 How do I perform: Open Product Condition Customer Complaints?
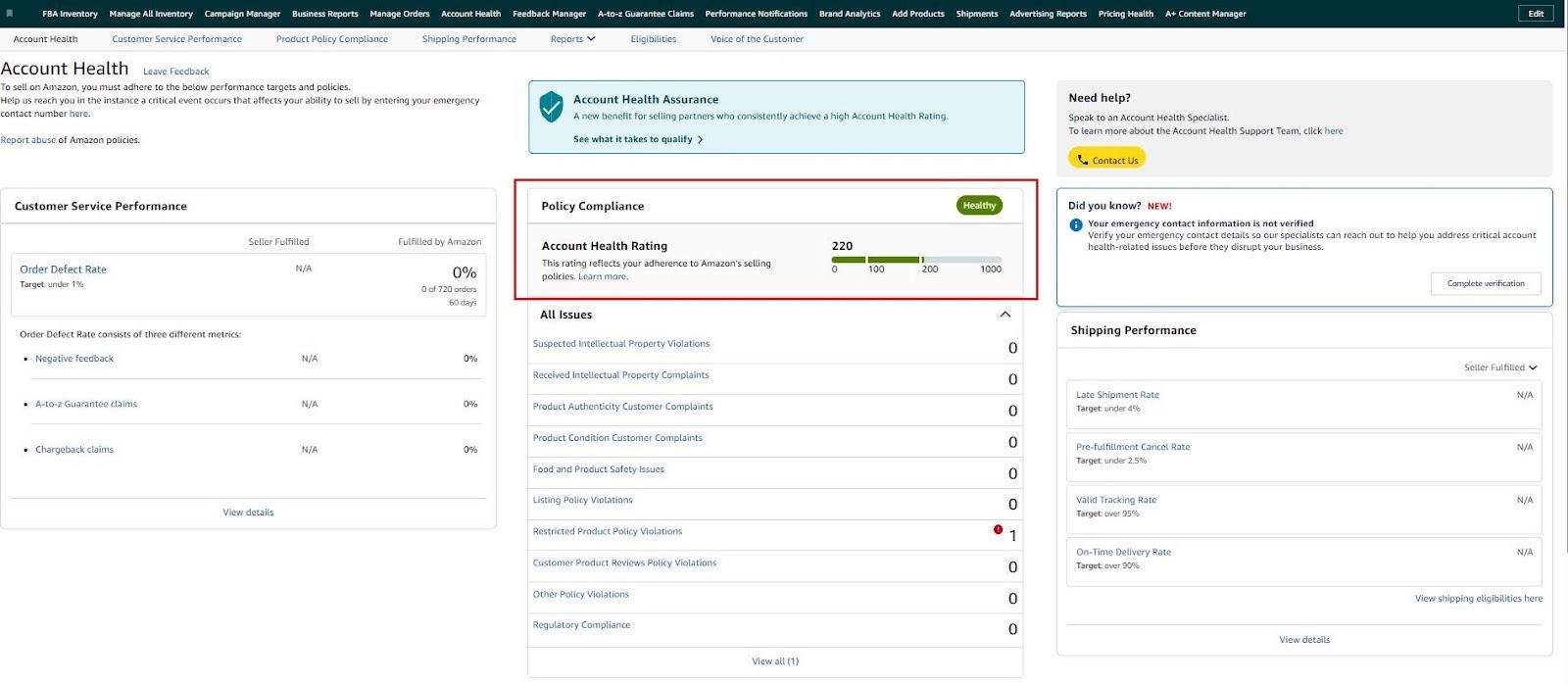pyautogui.click(x=617, y=438)
